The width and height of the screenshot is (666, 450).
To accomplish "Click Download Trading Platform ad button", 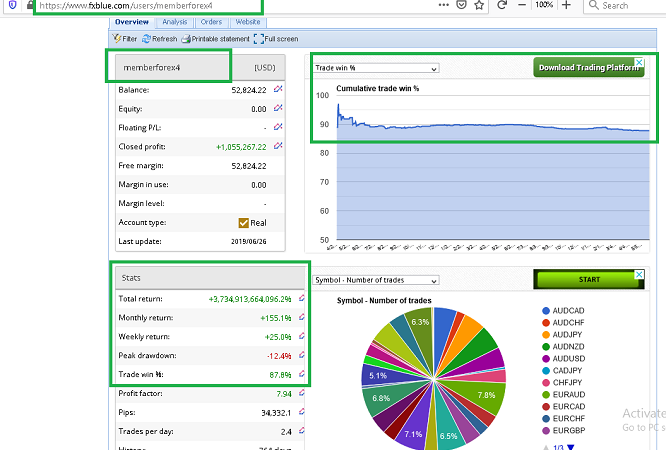I will tap(590, 68).
